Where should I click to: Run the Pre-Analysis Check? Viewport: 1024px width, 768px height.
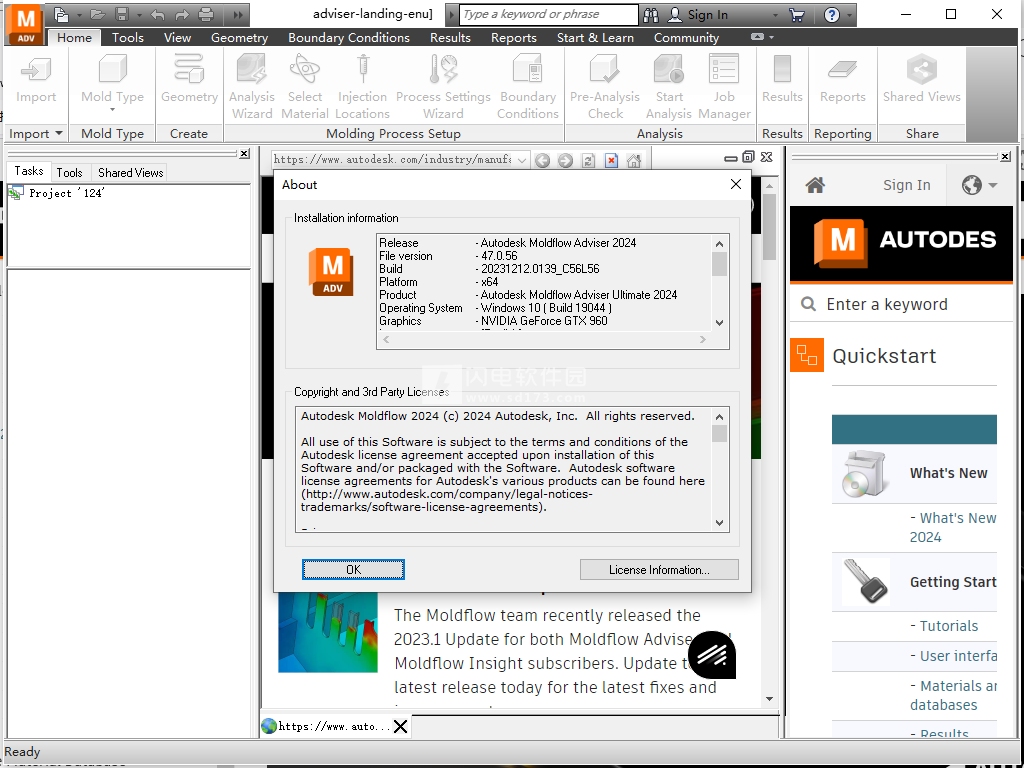tap(605, 87)
